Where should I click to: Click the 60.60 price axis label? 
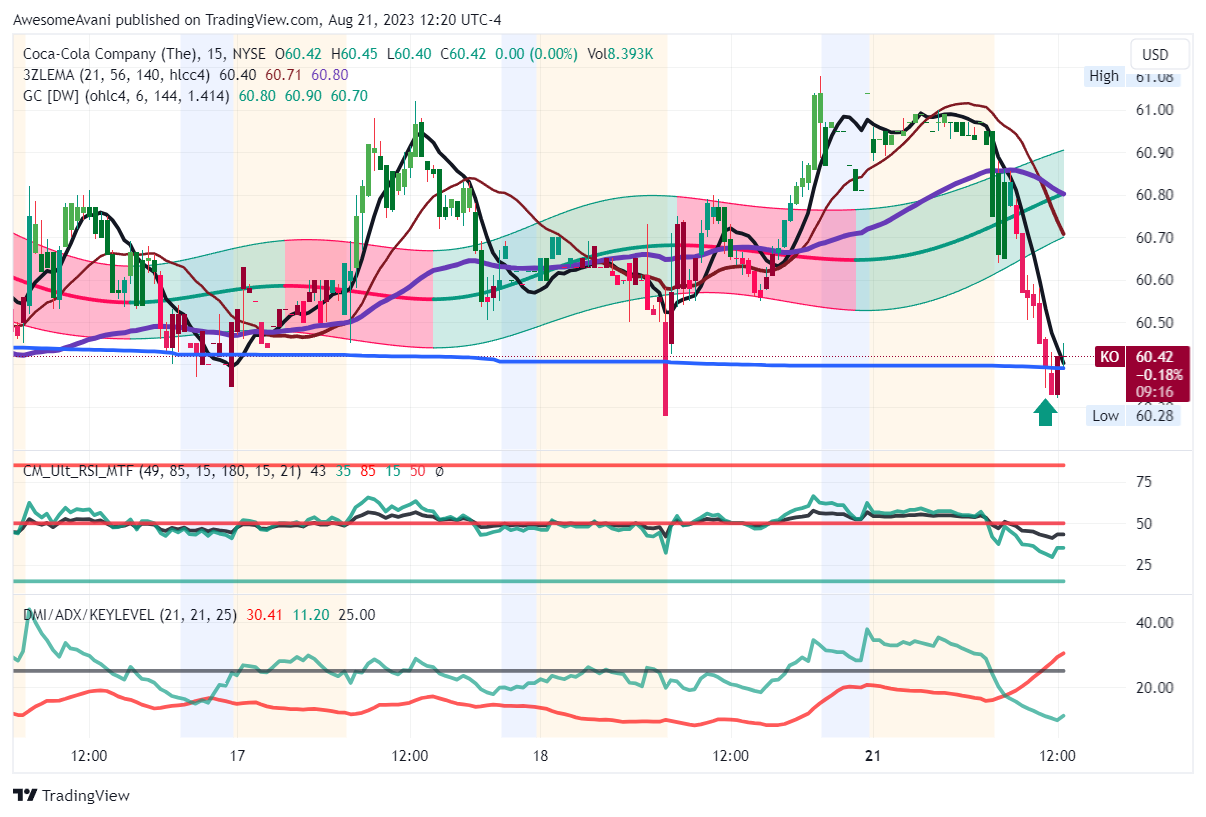[1156, 279]
